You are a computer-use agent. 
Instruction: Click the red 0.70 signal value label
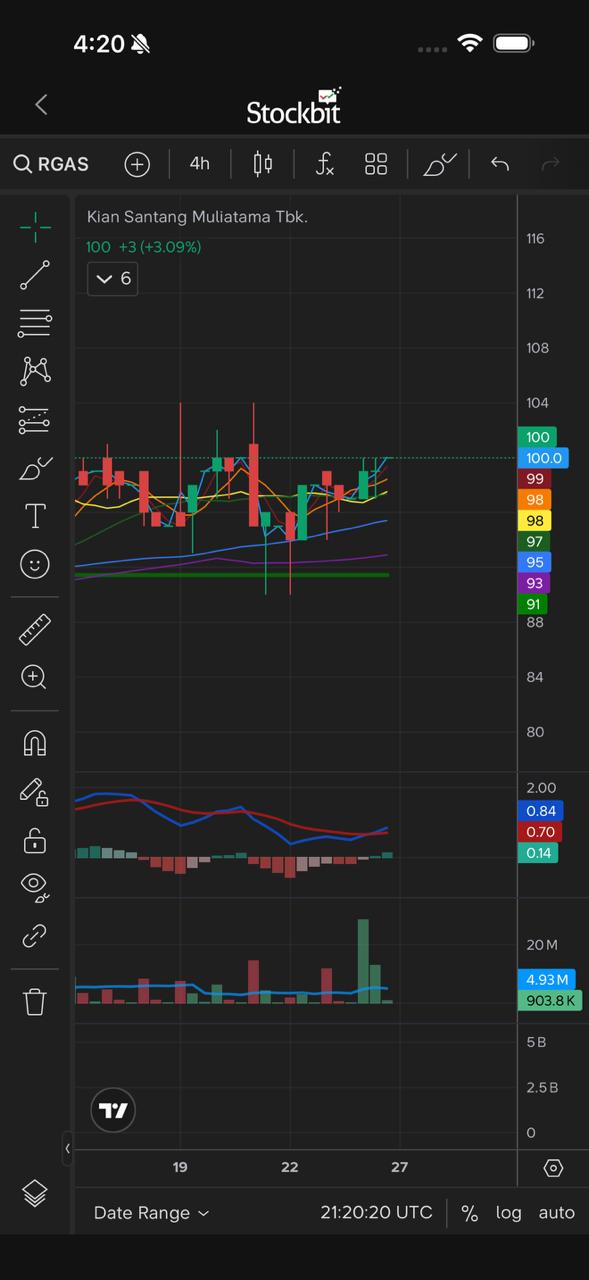coord(540,832)
